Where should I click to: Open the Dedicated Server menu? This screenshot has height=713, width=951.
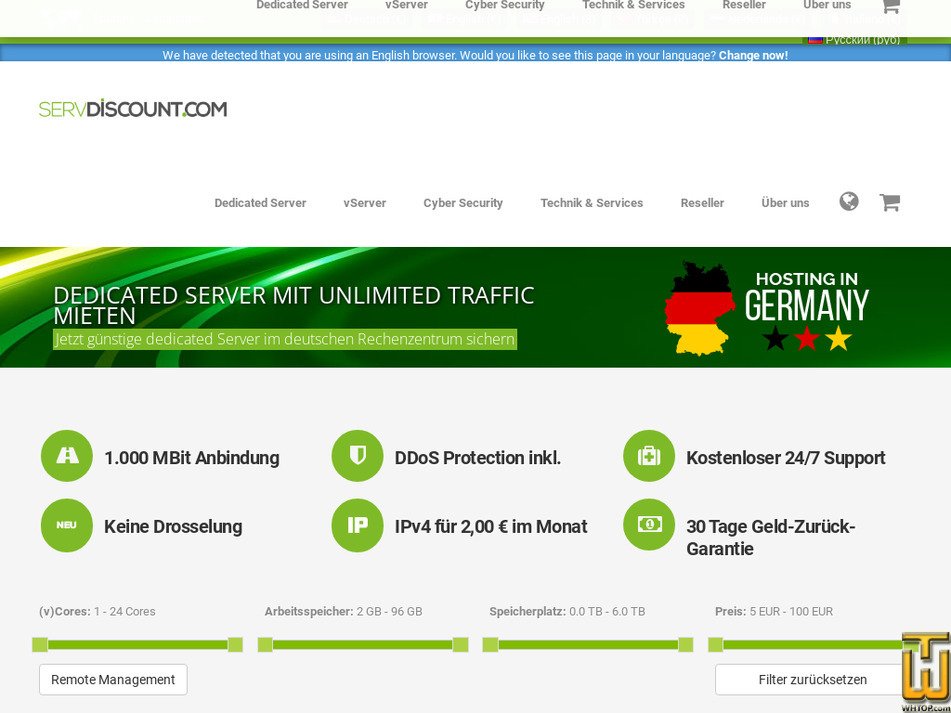tap(260, 203)
